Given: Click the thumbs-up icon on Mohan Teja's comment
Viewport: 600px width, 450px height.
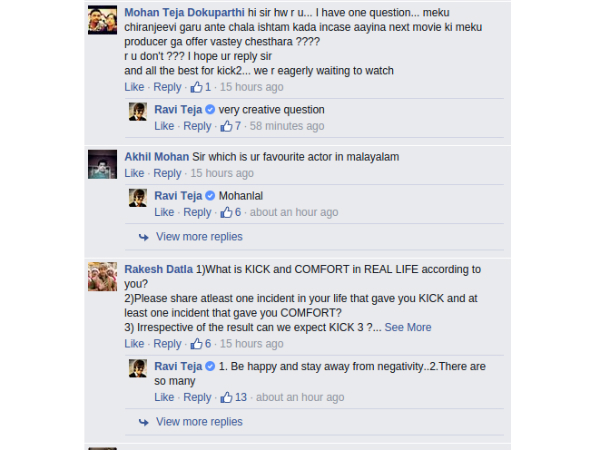Looking at the screenshot, I should coord(196,87).
